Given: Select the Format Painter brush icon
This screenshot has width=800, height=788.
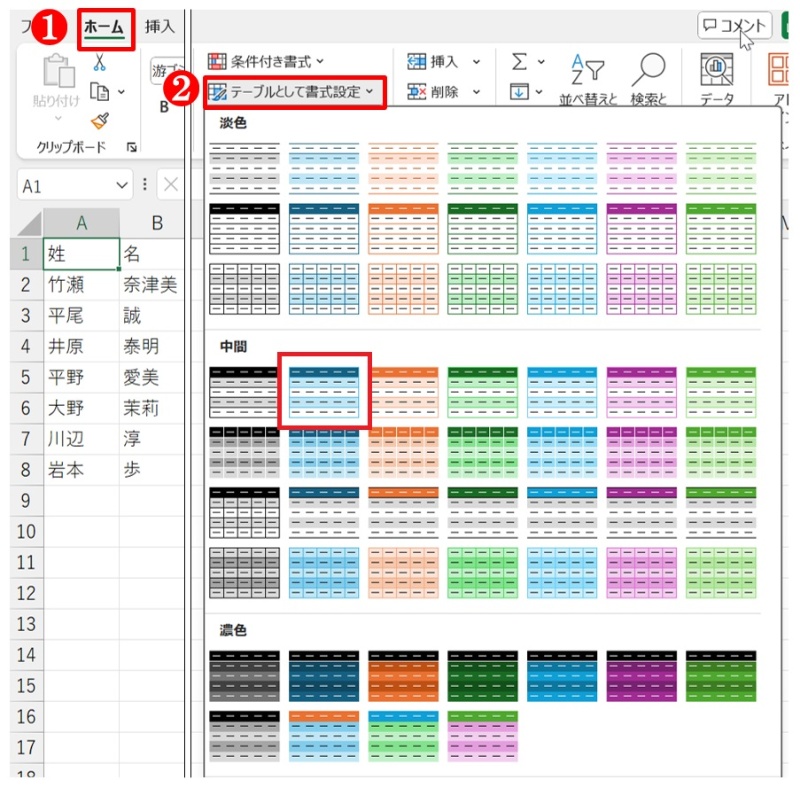Looking at the screenshot, I should pyautogui.click(x=100, y=120).
